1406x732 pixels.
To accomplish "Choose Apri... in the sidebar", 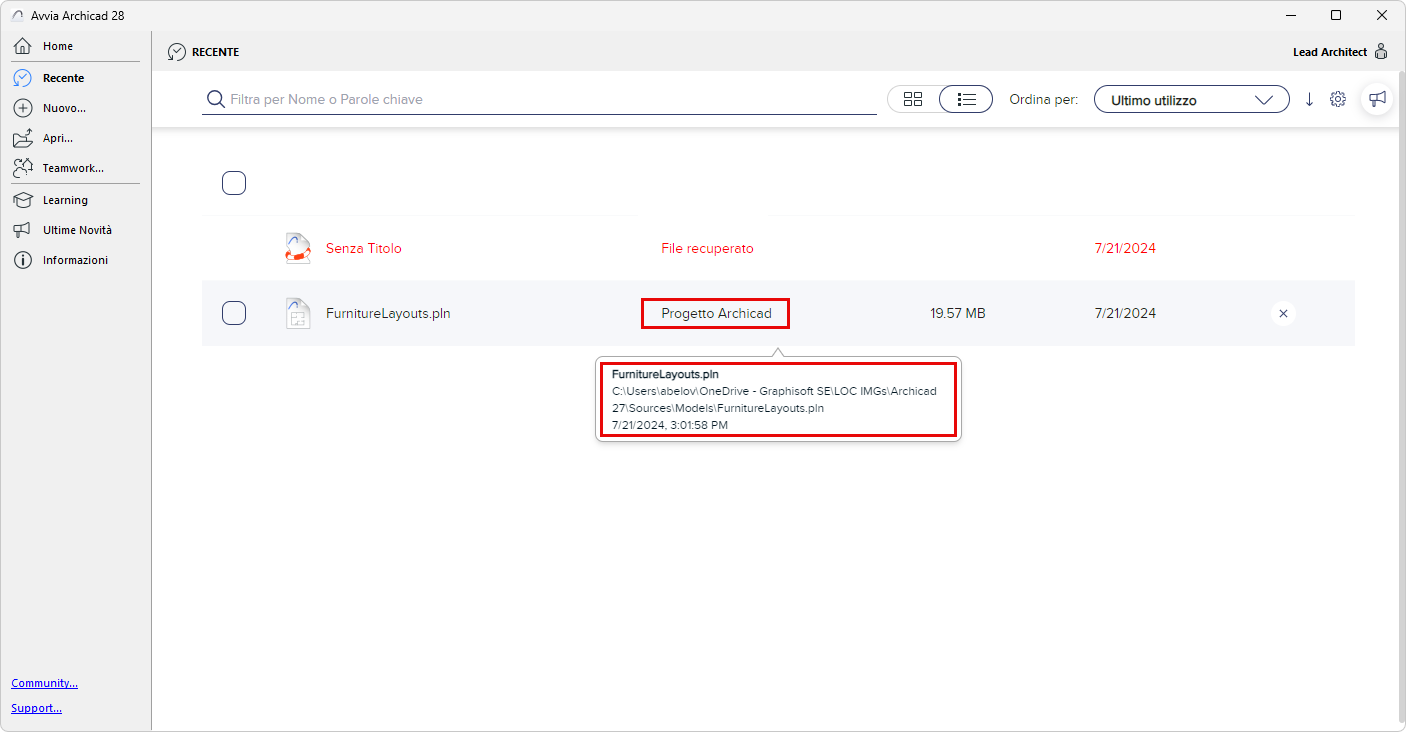I will tap(58, 138).
